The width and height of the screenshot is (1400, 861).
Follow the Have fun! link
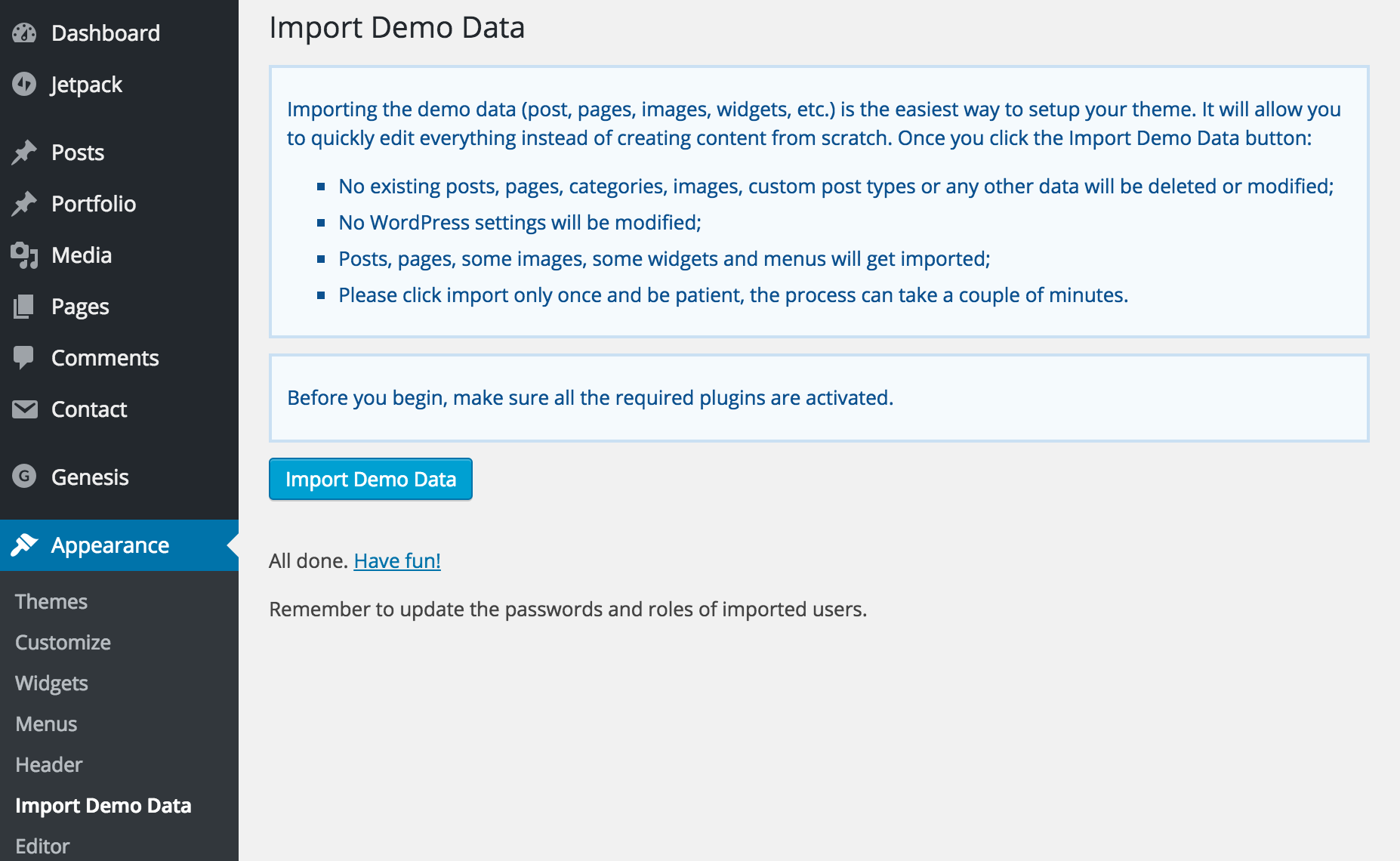(x=397, y=560)
